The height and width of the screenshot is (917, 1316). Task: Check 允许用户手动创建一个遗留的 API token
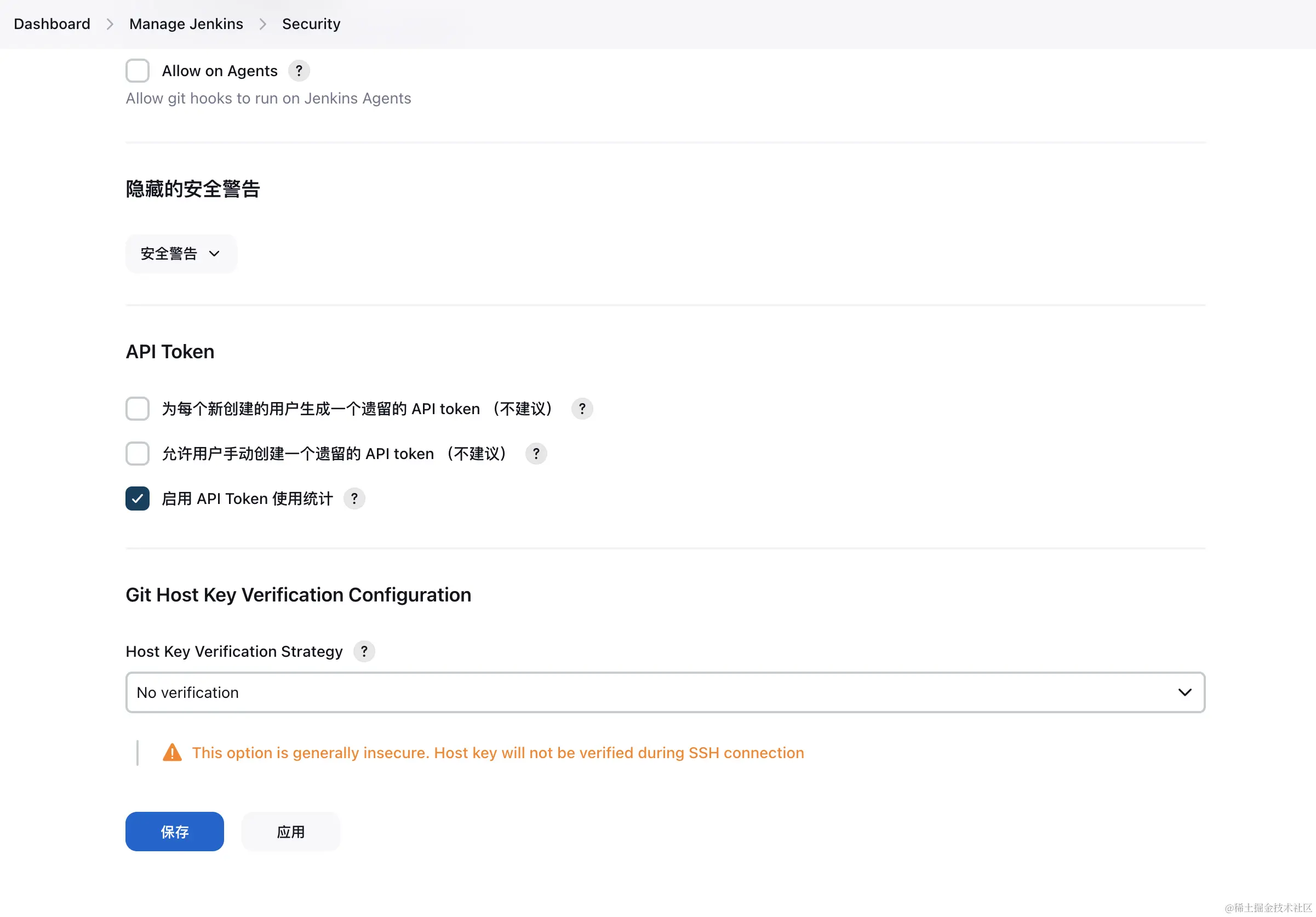[137, 454]
